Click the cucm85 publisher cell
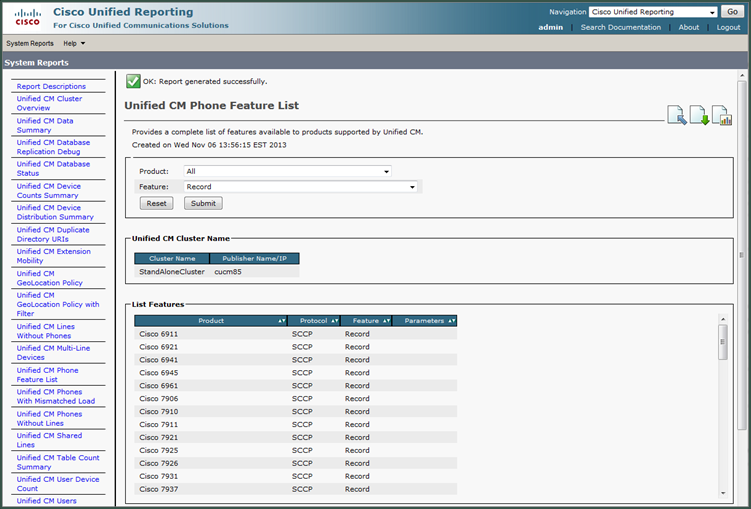Image resolution: width=751 pixels, height=509 pixels. click(x=254, y=271)
